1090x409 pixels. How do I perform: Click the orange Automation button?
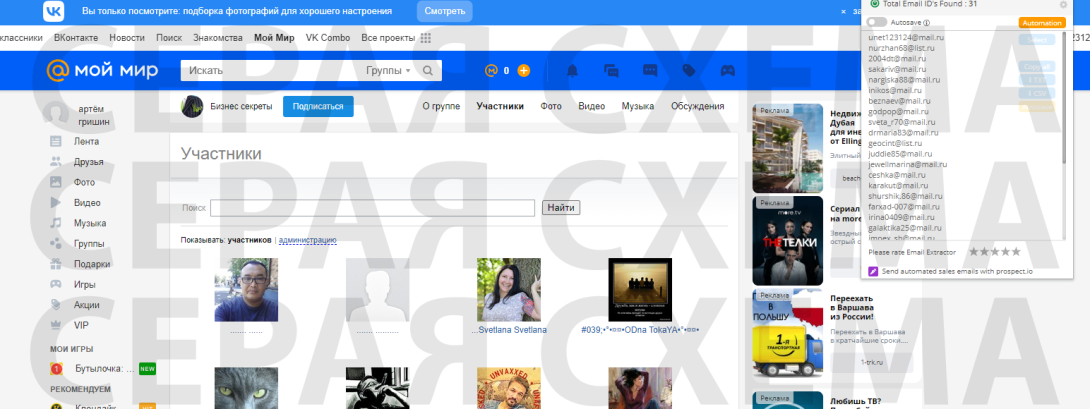click(1042, 23)
